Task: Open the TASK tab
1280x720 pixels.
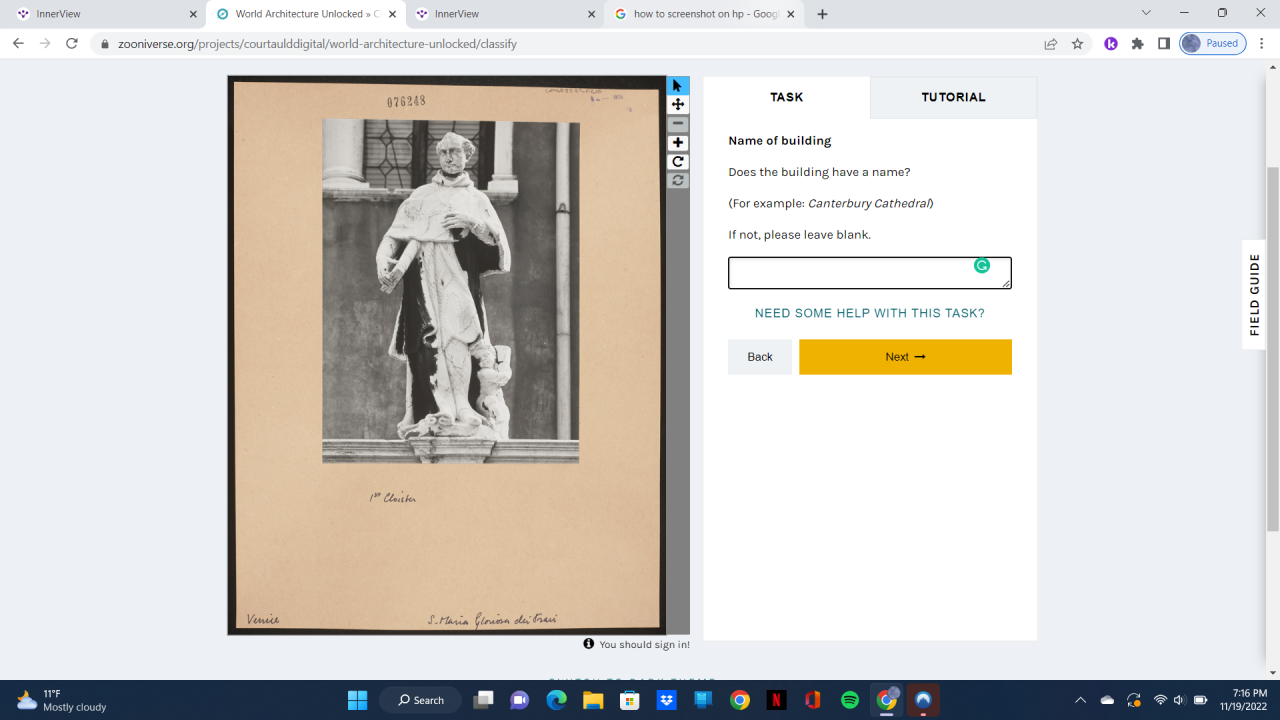Action: [x=787, y=97]
